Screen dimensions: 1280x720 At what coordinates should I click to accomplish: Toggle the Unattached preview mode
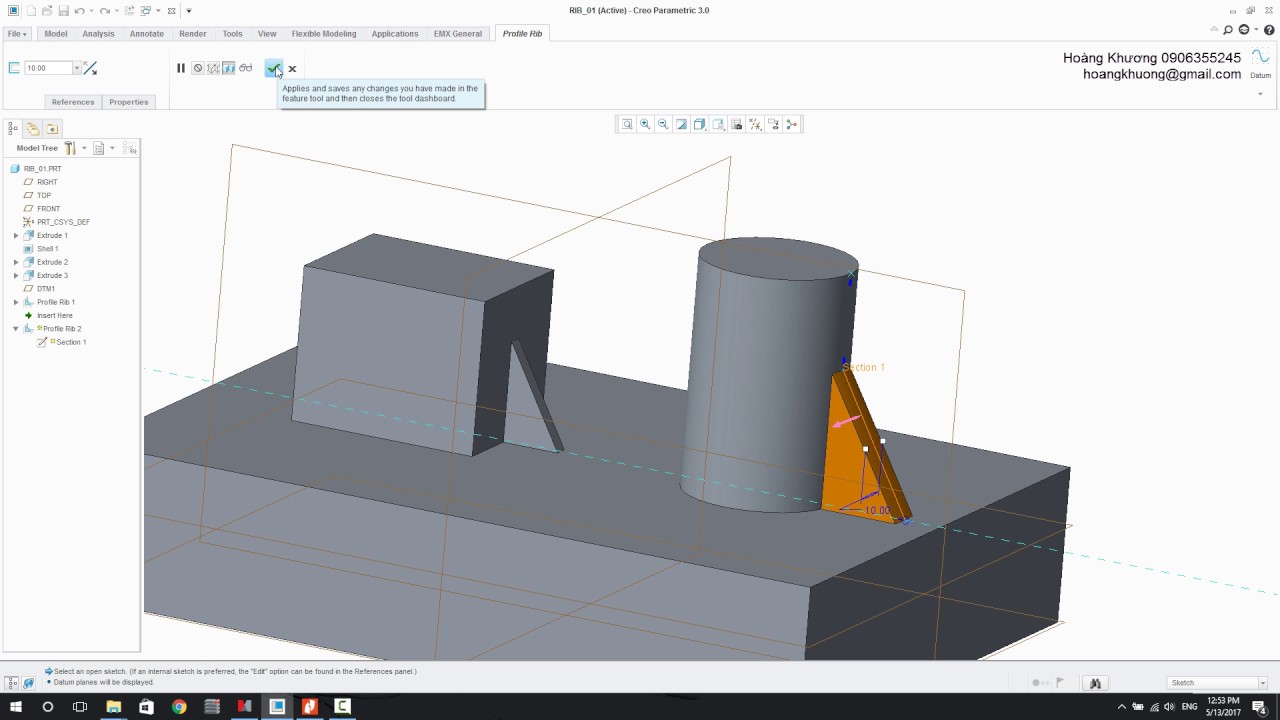tap(213, 68)
